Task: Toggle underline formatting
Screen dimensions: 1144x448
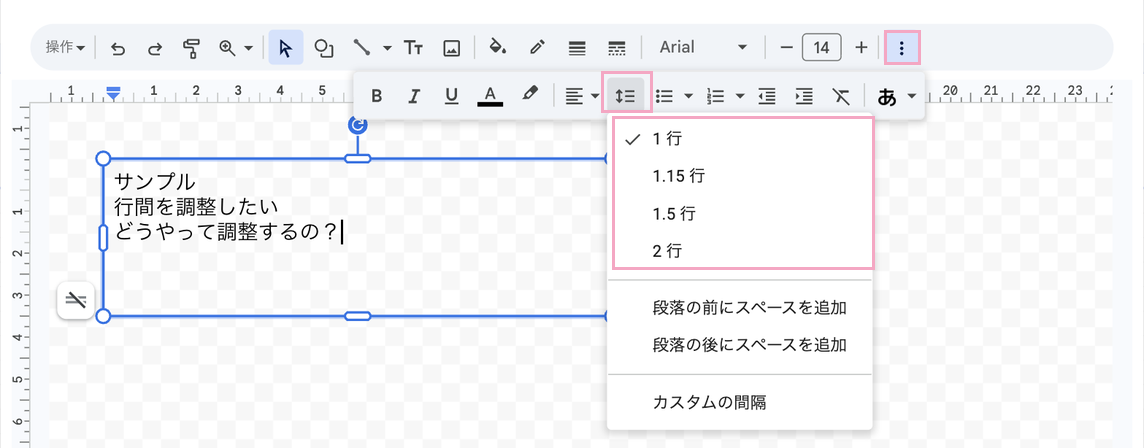Action: 452,96
